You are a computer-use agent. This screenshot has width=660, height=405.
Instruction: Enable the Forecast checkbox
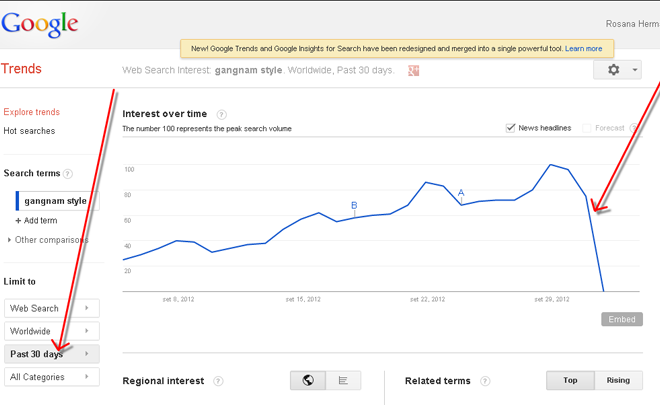click(586, 128)
